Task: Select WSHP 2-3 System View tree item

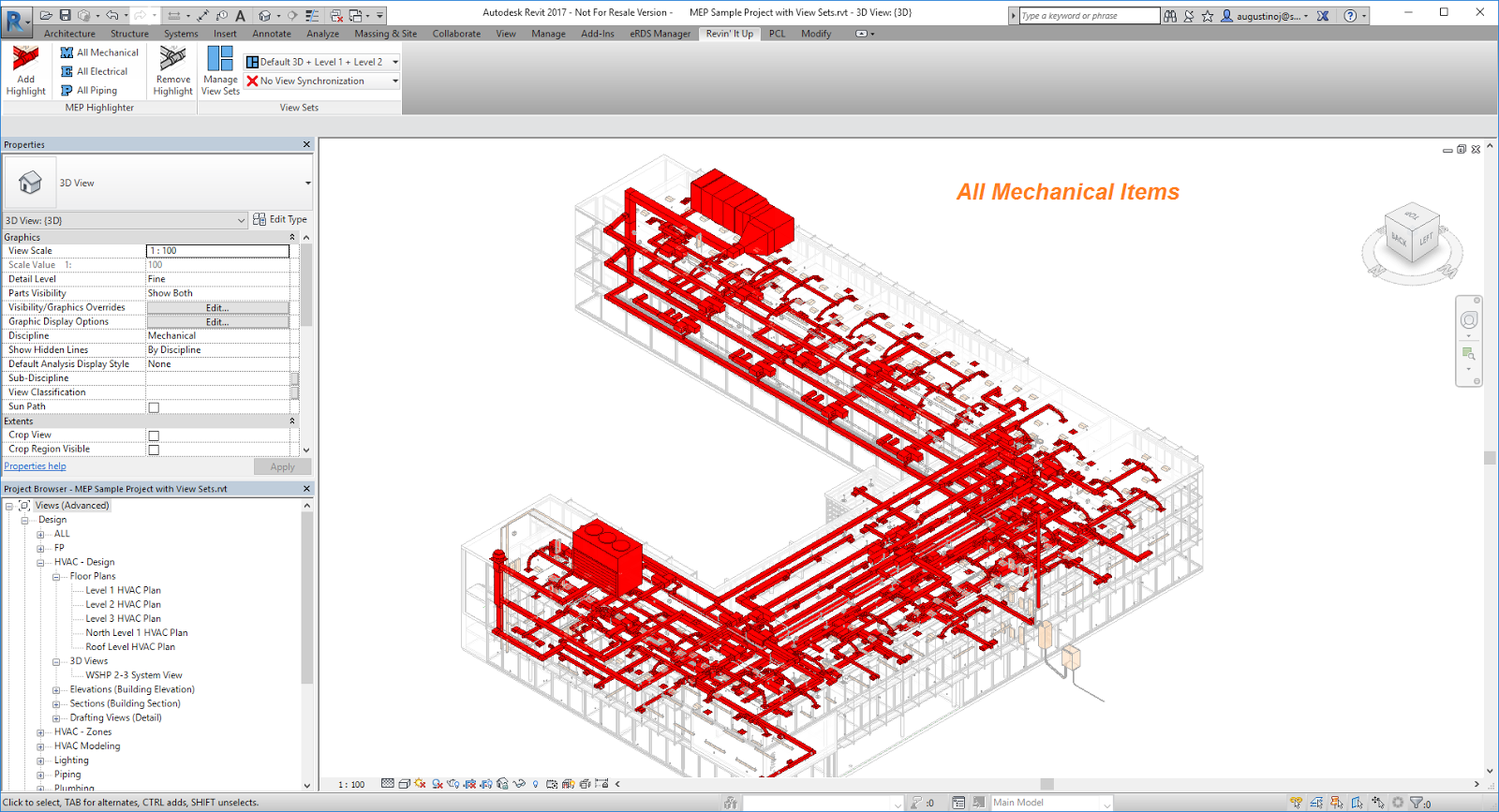Action: pyautogui.click(x=134, y=675)
